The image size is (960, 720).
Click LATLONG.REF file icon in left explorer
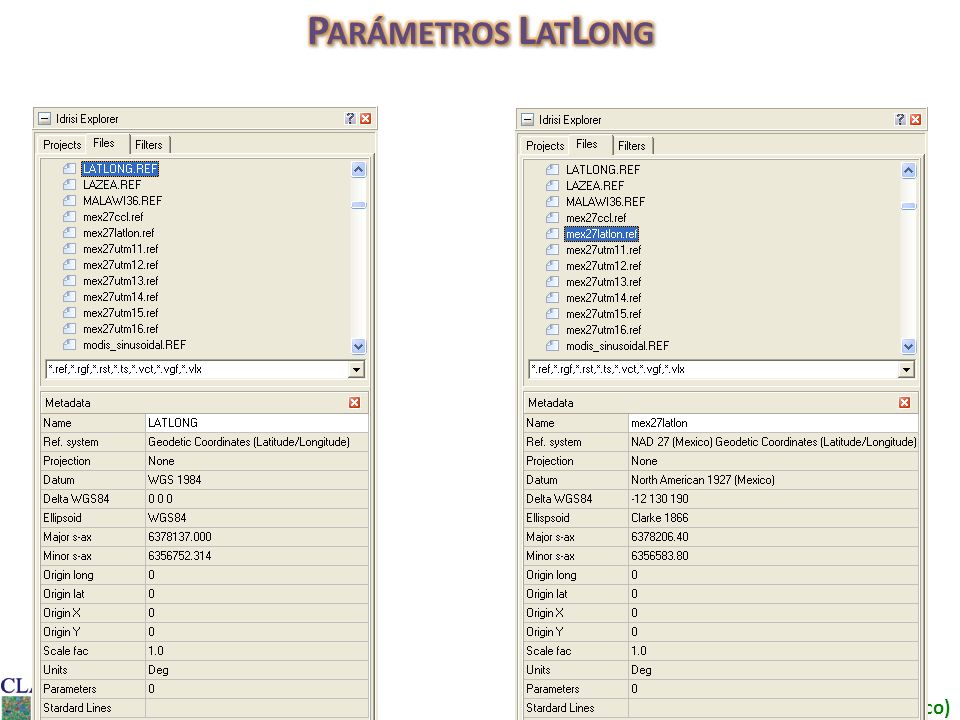(x=70, y=168)
